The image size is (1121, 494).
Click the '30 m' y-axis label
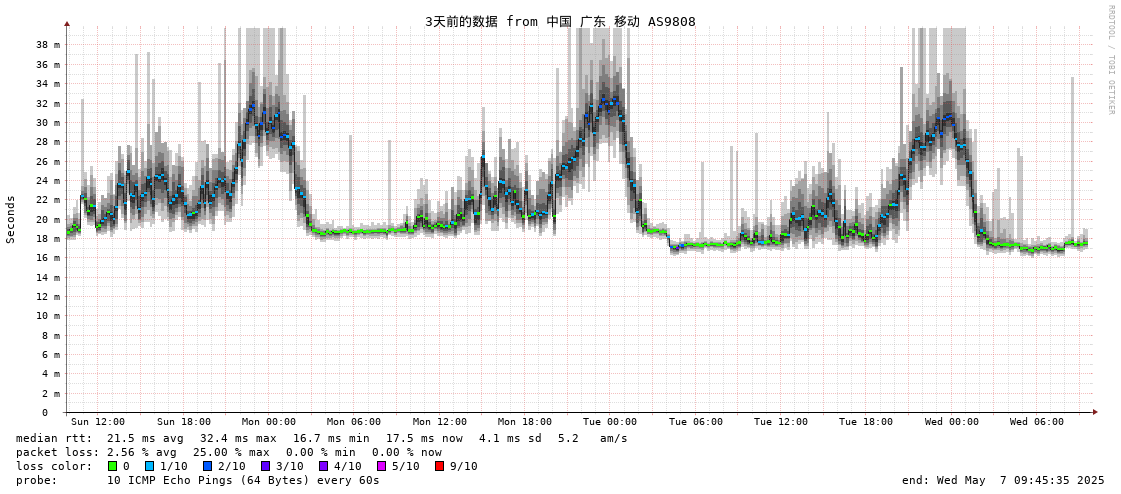(x=47, y=122)
